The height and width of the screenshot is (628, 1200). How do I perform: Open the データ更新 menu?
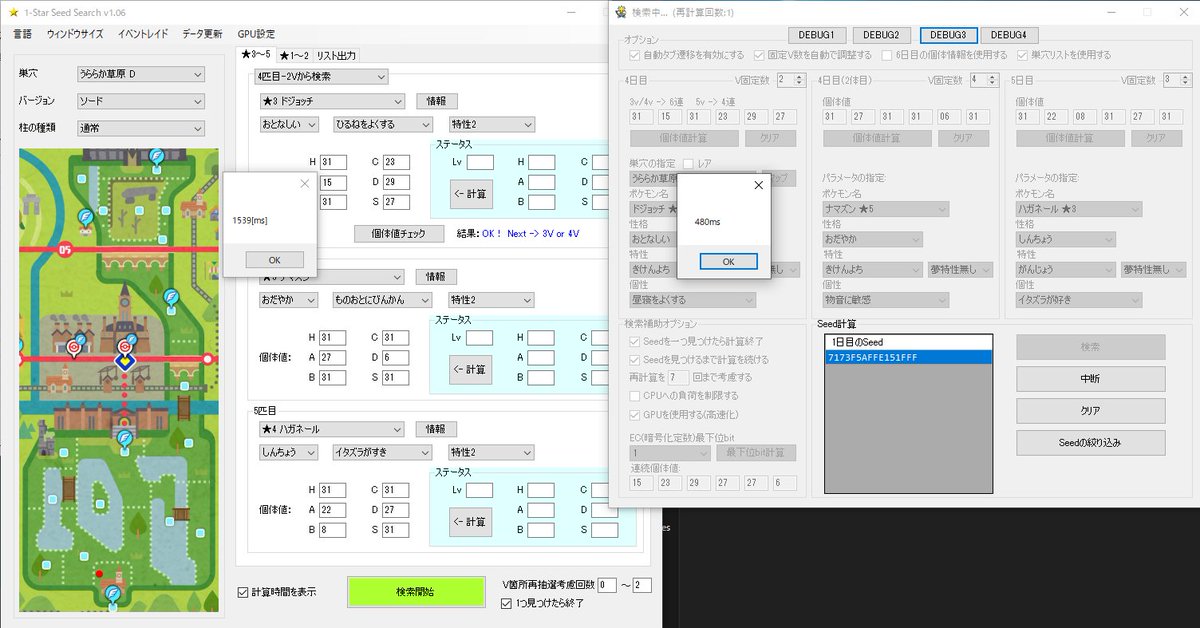[x=203, y=33]
